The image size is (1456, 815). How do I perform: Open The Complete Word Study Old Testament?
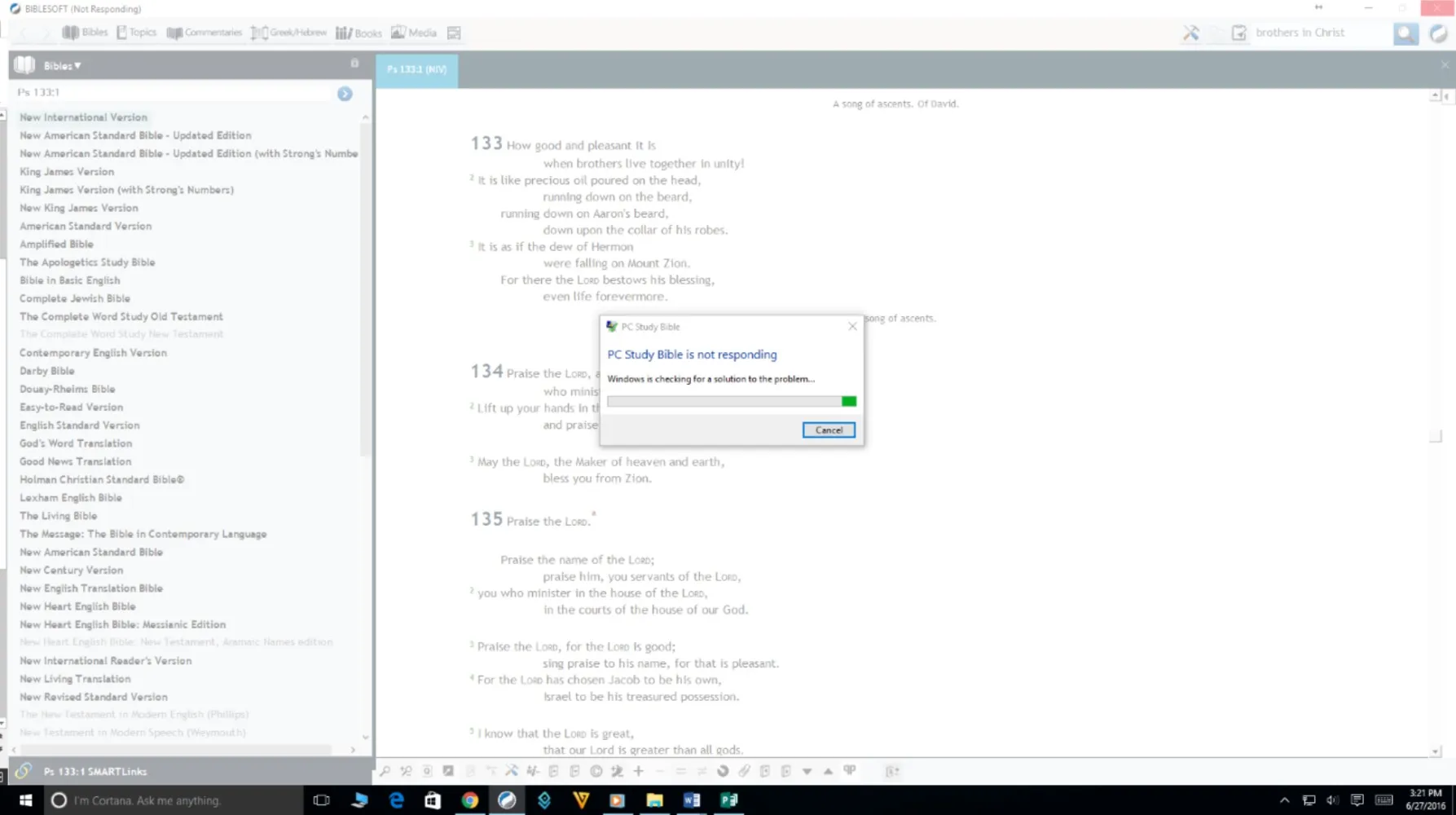pyautogui.click(x=121, y=316)
